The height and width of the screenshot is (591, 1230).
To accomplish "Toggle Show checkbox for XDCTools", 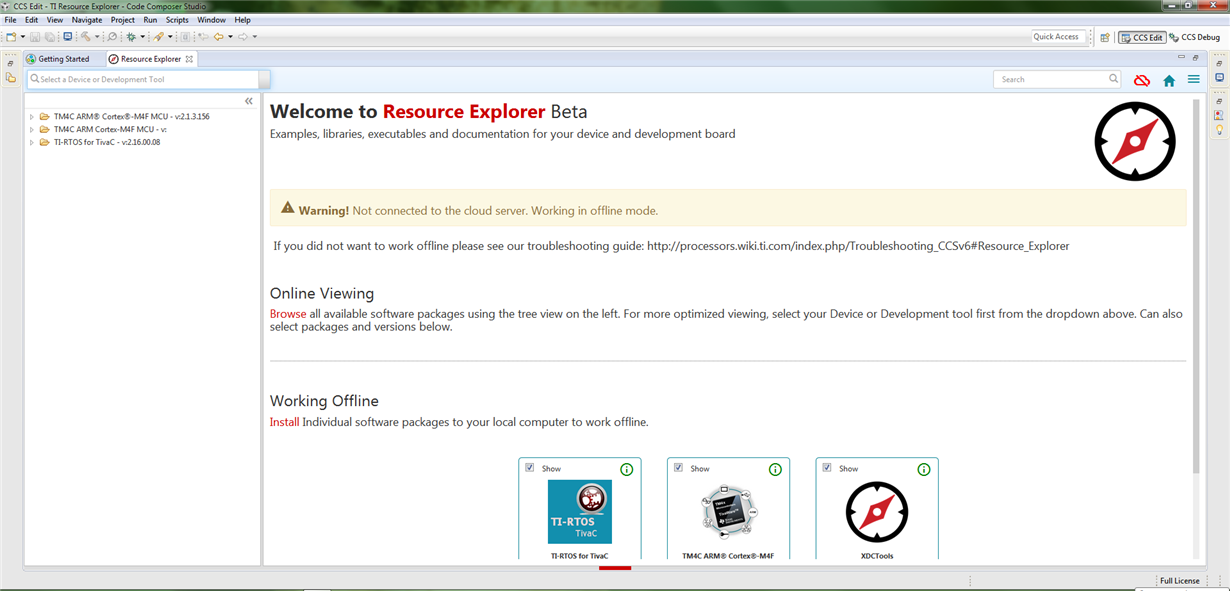I will click(x=826, y=467).
